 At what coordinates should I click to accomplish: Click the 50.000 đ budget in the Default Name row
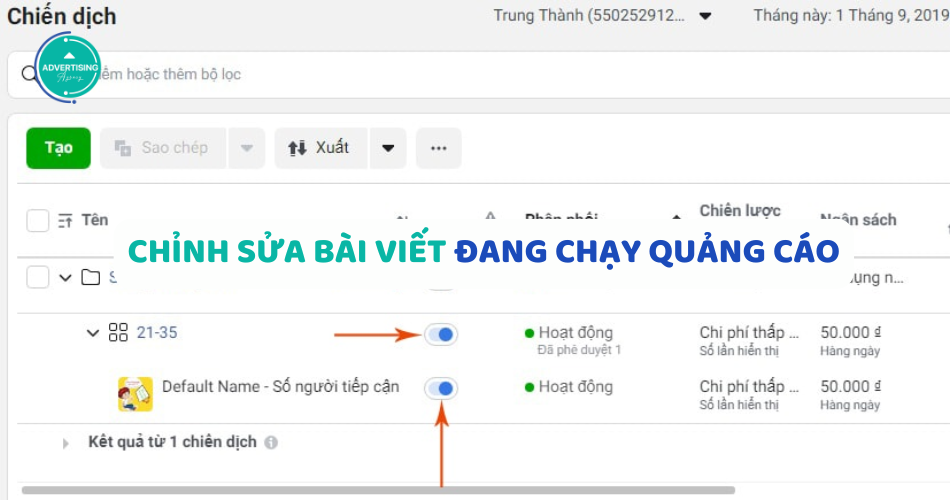point(851,386)
